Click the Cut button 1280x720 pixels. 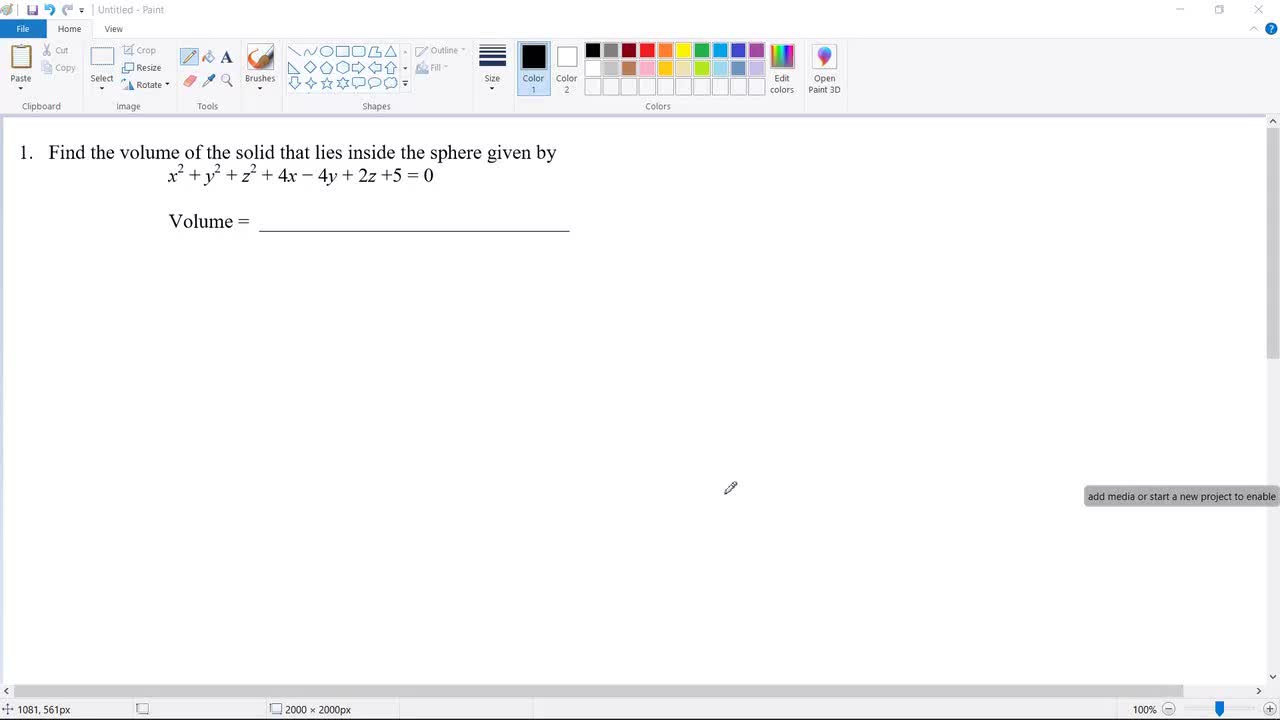(x=56, y=50)
